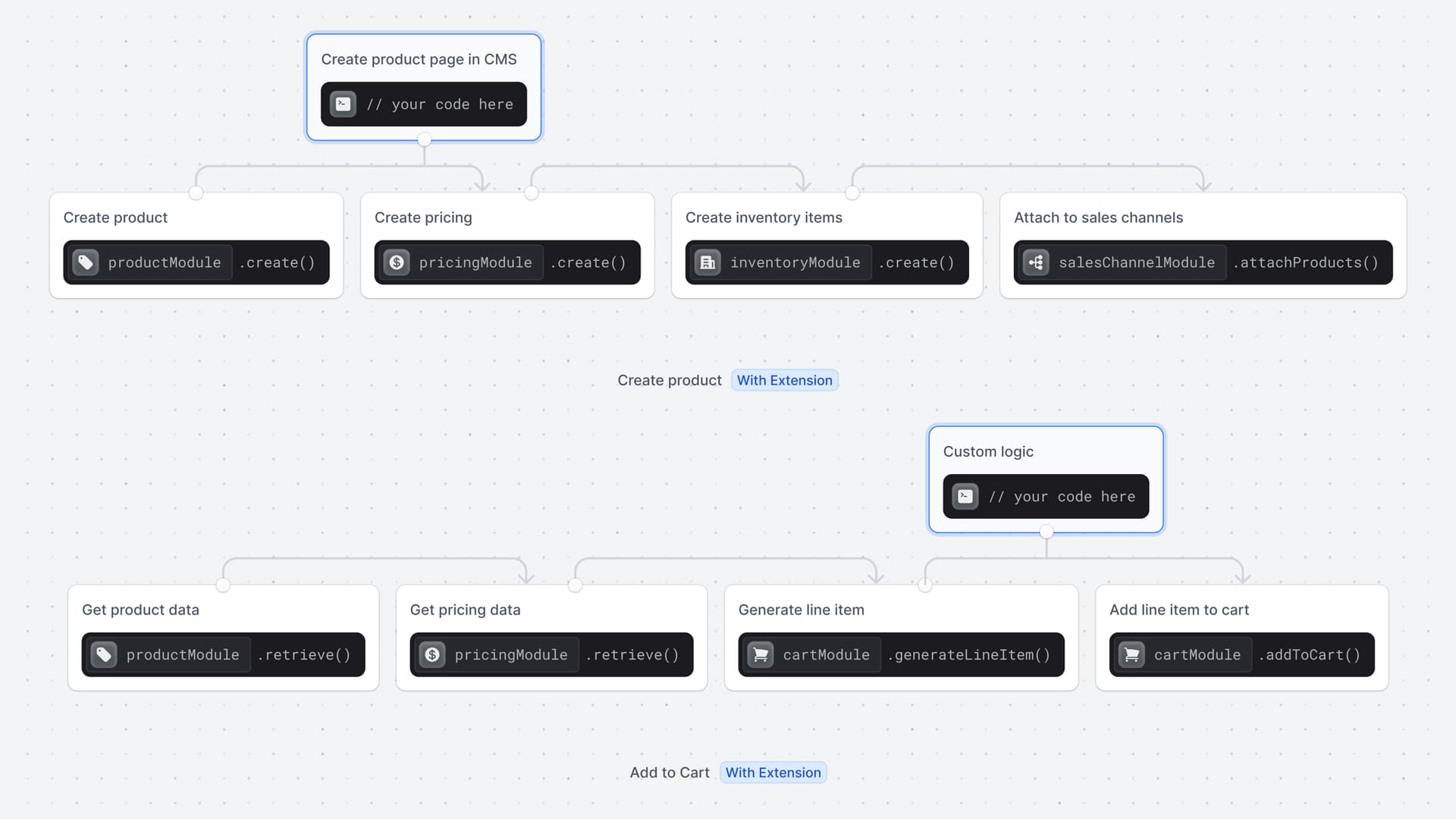1456x819 pixels.
Task: Click the tag icon beside productModule .retrieve()
Action: click(x=104, y=654)
